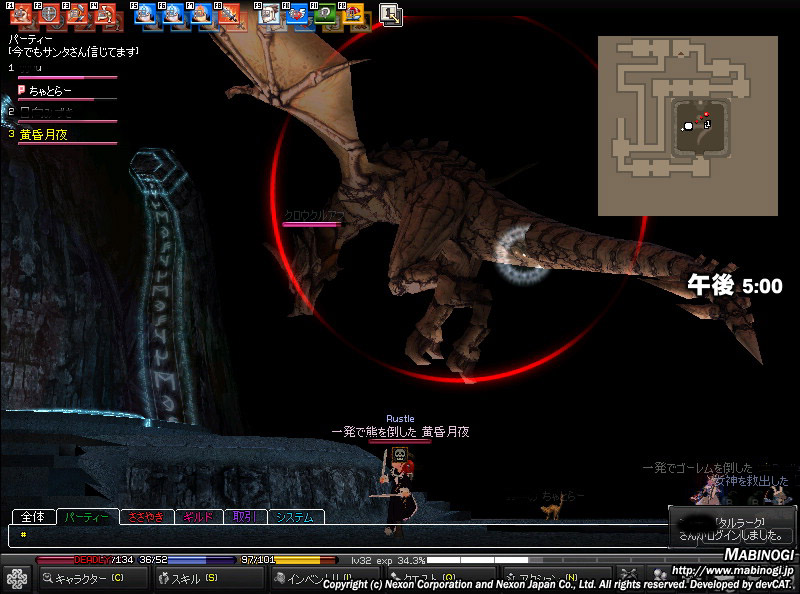Open the キャラクター (C) window
Image resolution: width=800 pixels, height=594 pixels.
pos(92,578)
